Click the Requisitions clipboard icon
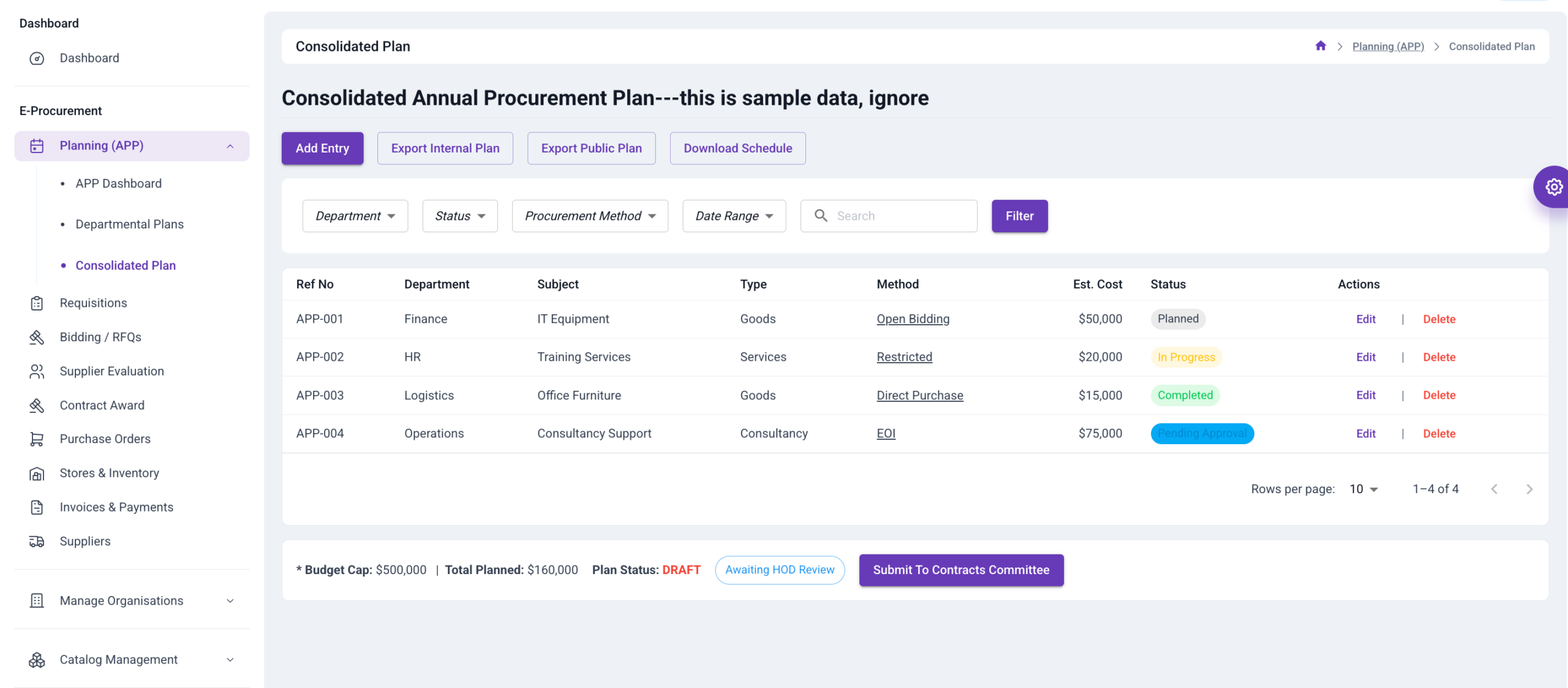The image size is (1568, 688). click(x=37, y=303)
